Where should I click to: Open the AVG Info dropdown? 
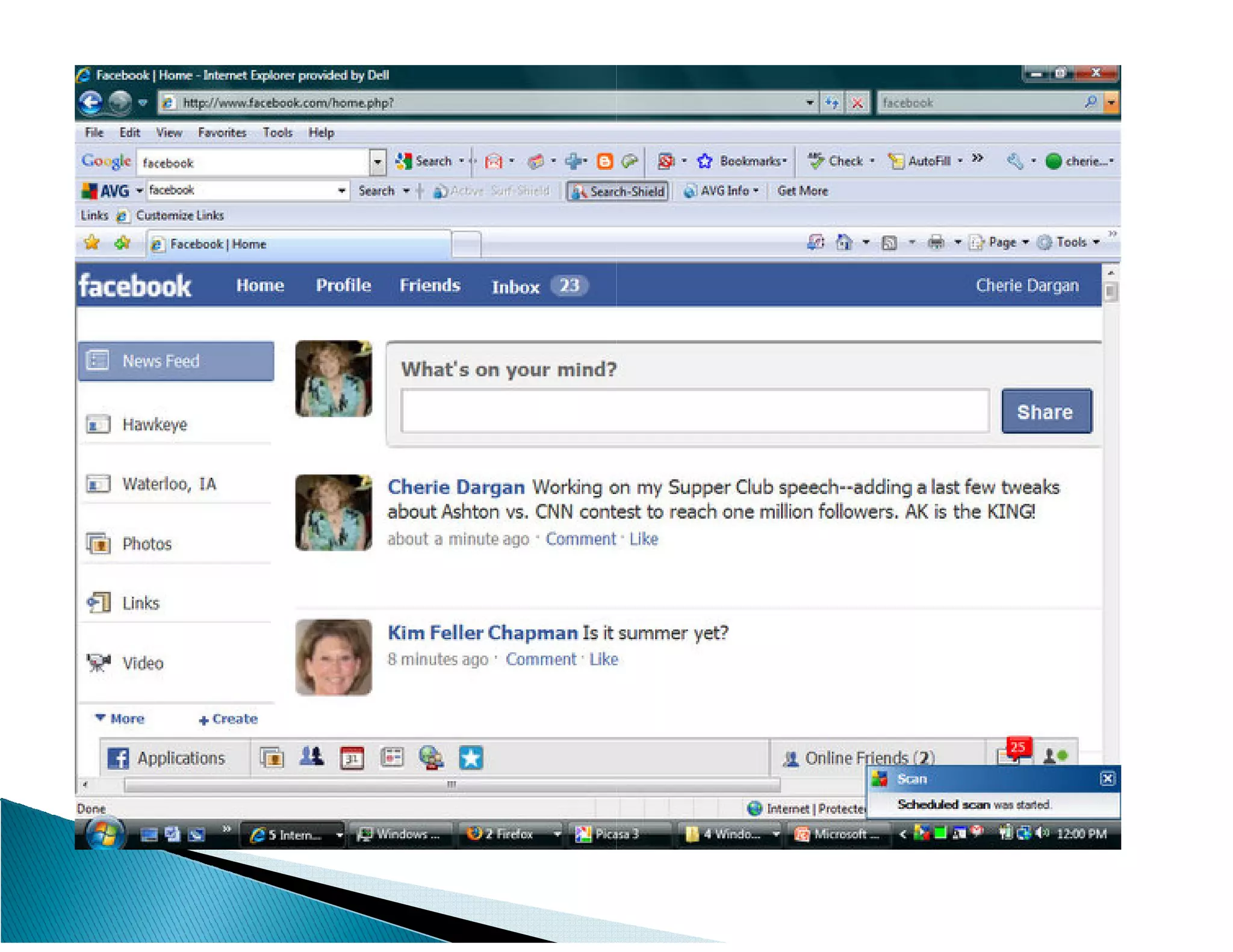(721, 191)
